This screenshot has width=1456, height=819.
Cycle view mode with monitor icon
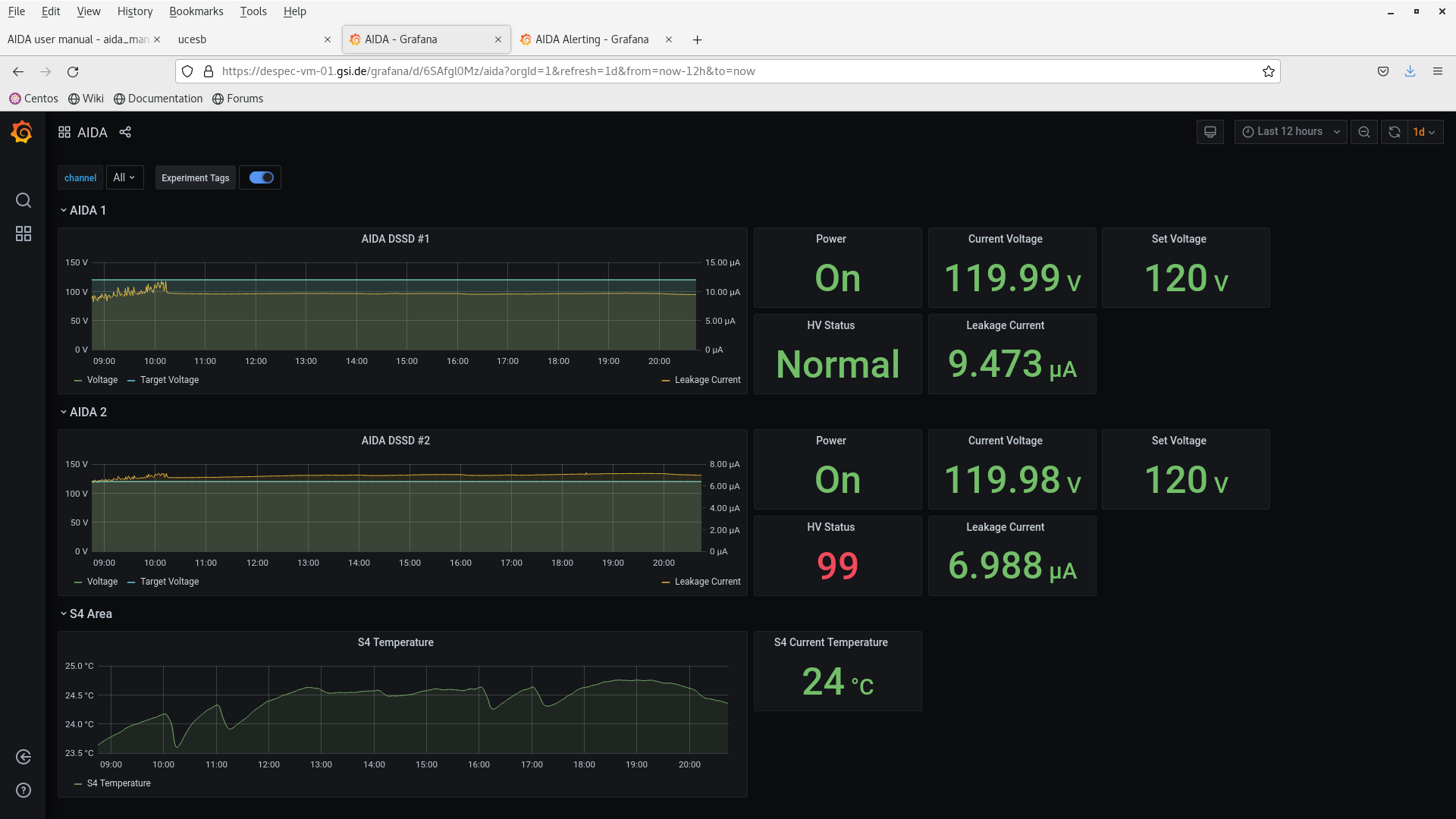[x=1210, y=132]
